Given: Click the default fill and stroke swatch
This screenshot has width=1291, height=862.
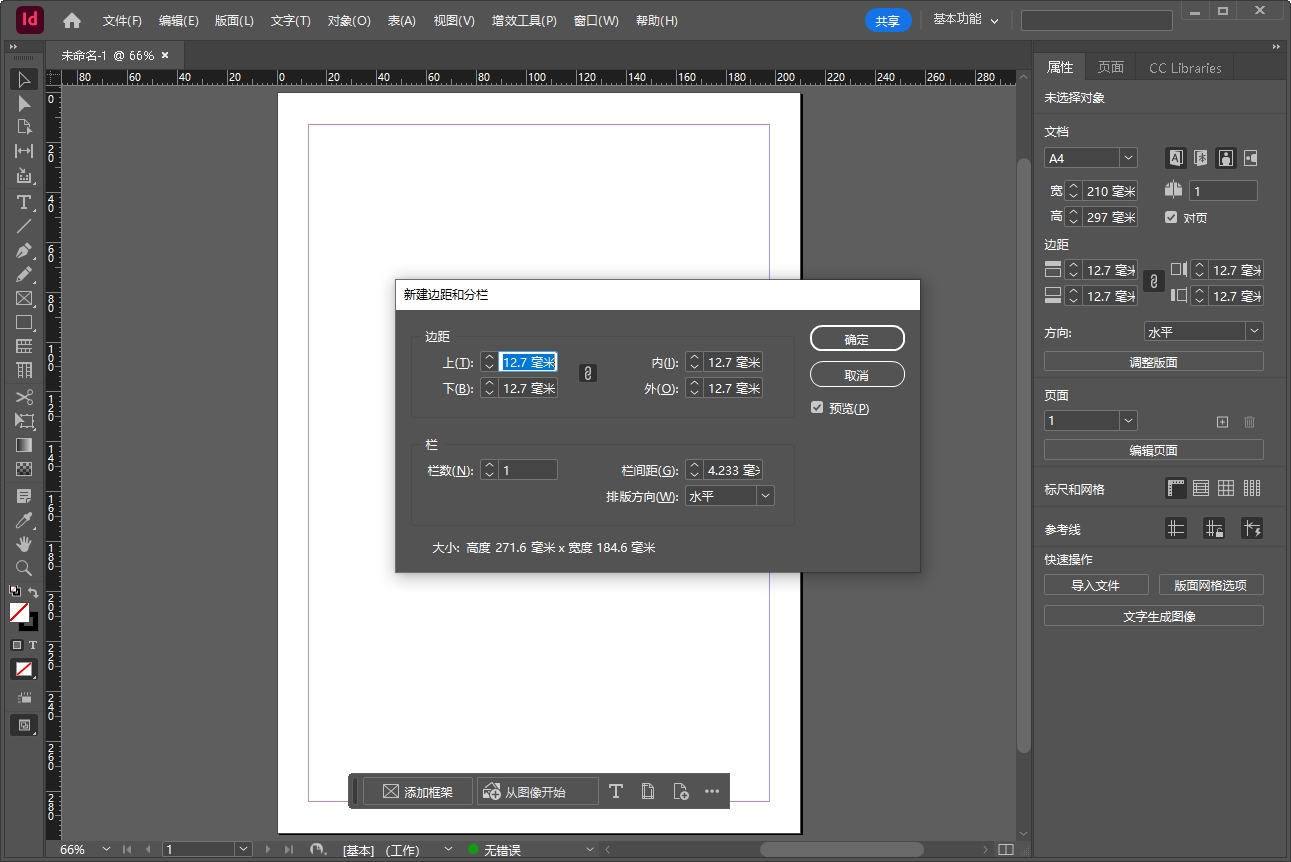Looking at the screenshot, I should tap(13, 590).
